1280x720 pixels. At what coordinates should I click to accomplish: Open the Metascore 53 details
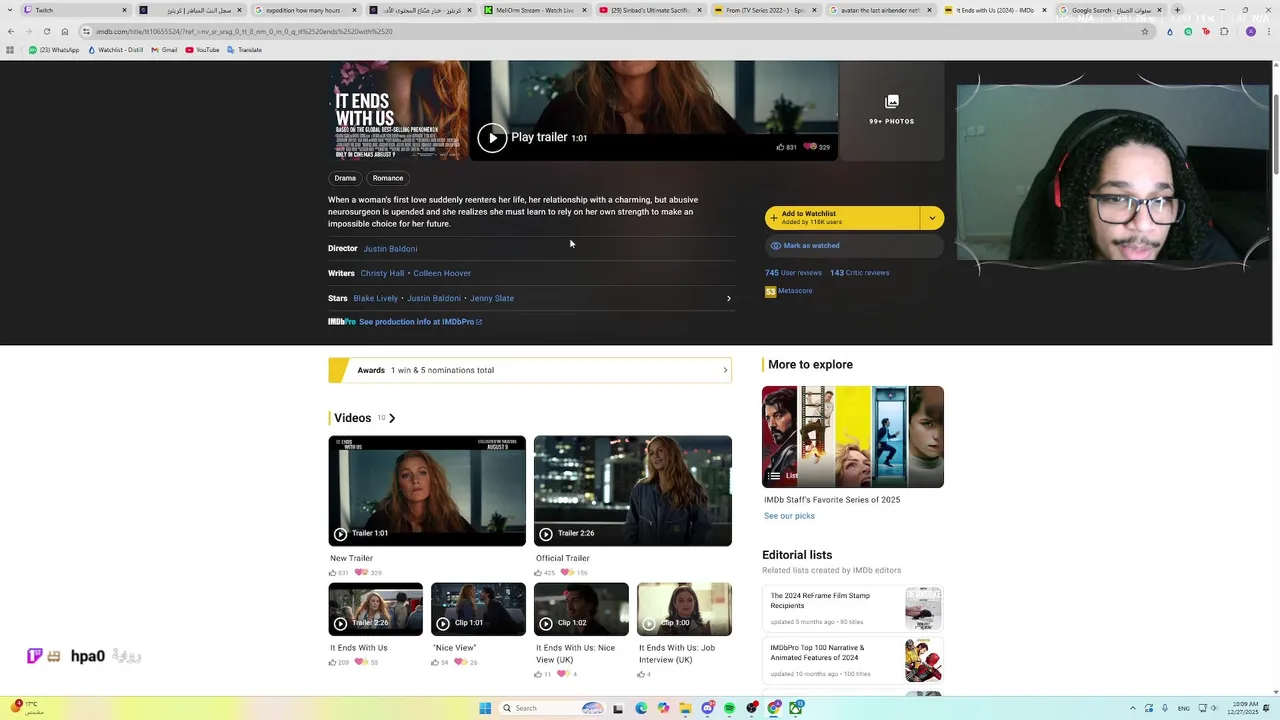click(x=789, y=291)
